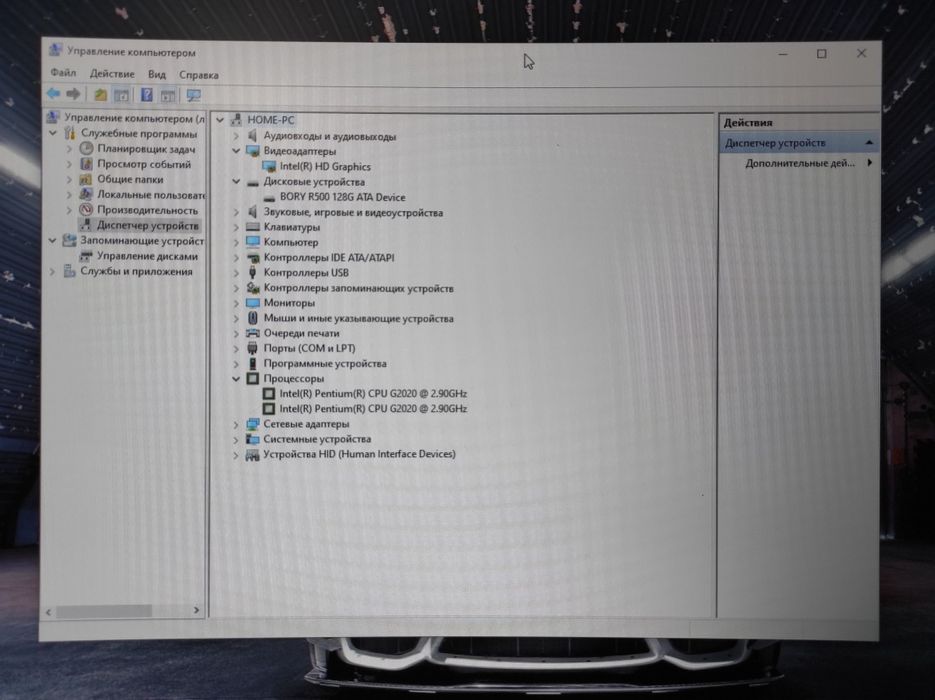Minimize the Управление компьютером window

click(x=783, y=54)
